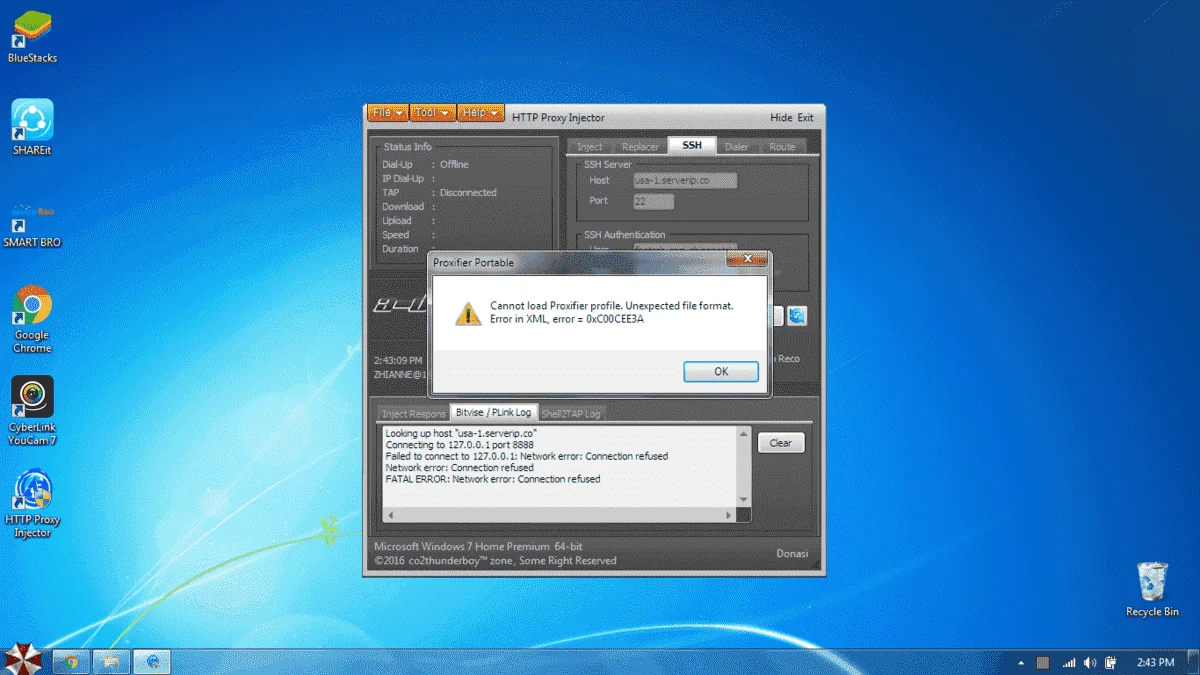This screenshot has width=1200, height=675.
Task: Click the log vertical scrollbar
Action: click(x=743, y=466)
